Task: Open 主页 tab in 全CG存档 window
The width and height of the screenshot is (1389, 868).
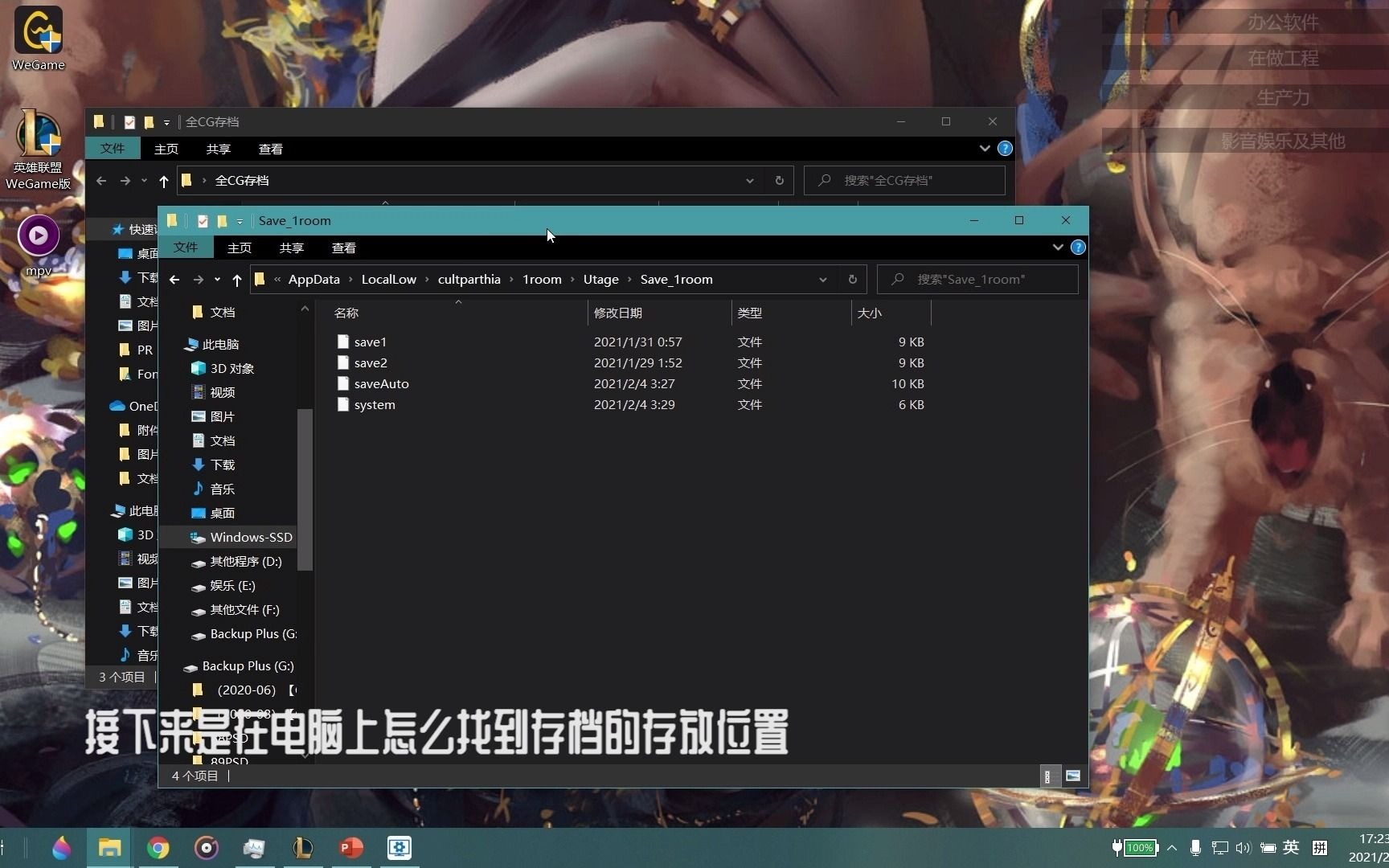Action: [x=166, y=149]
